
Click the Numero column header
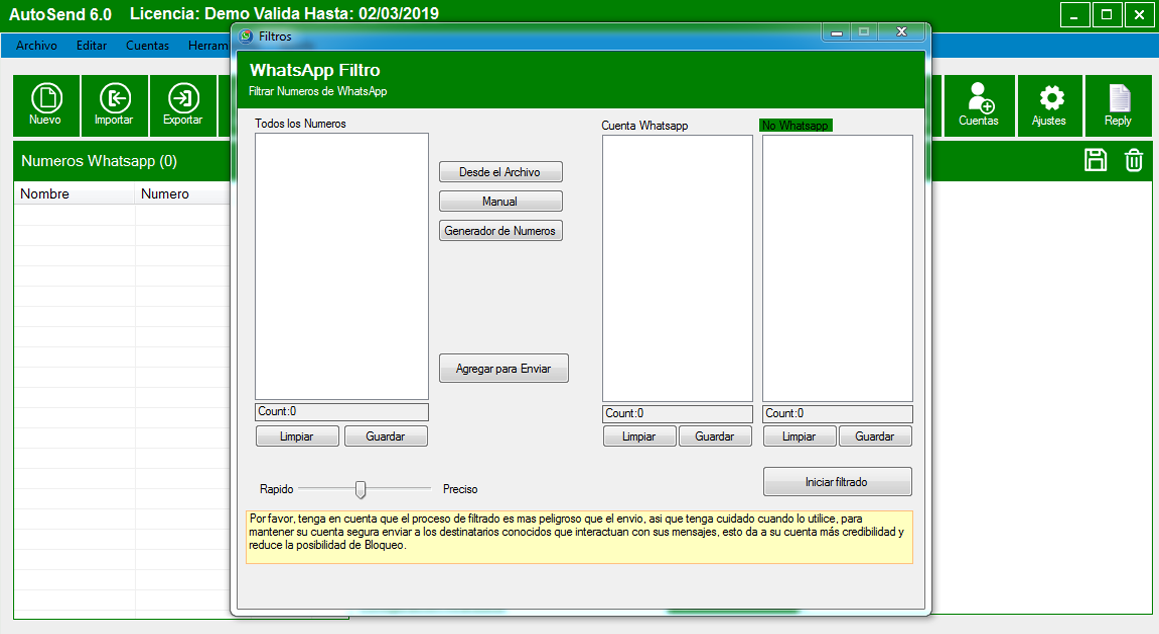[183, 194]
